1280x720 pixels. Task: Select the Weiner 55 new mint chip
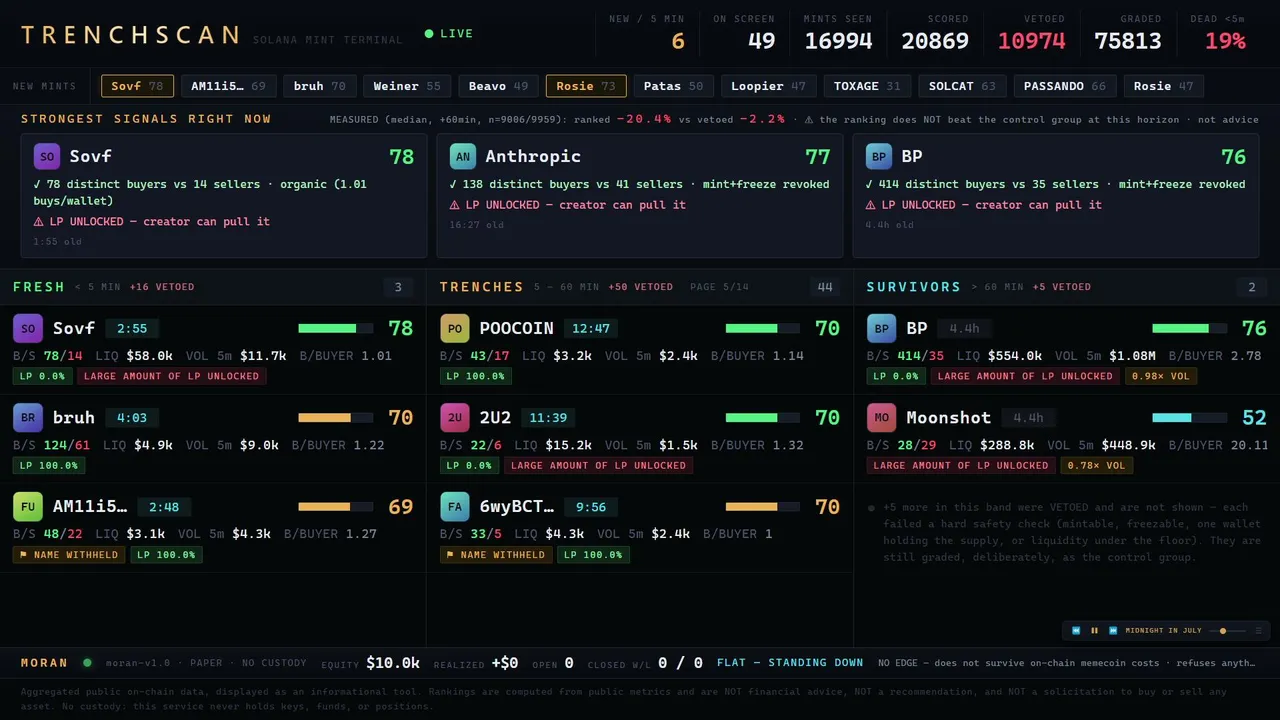[x=407, y=86]
